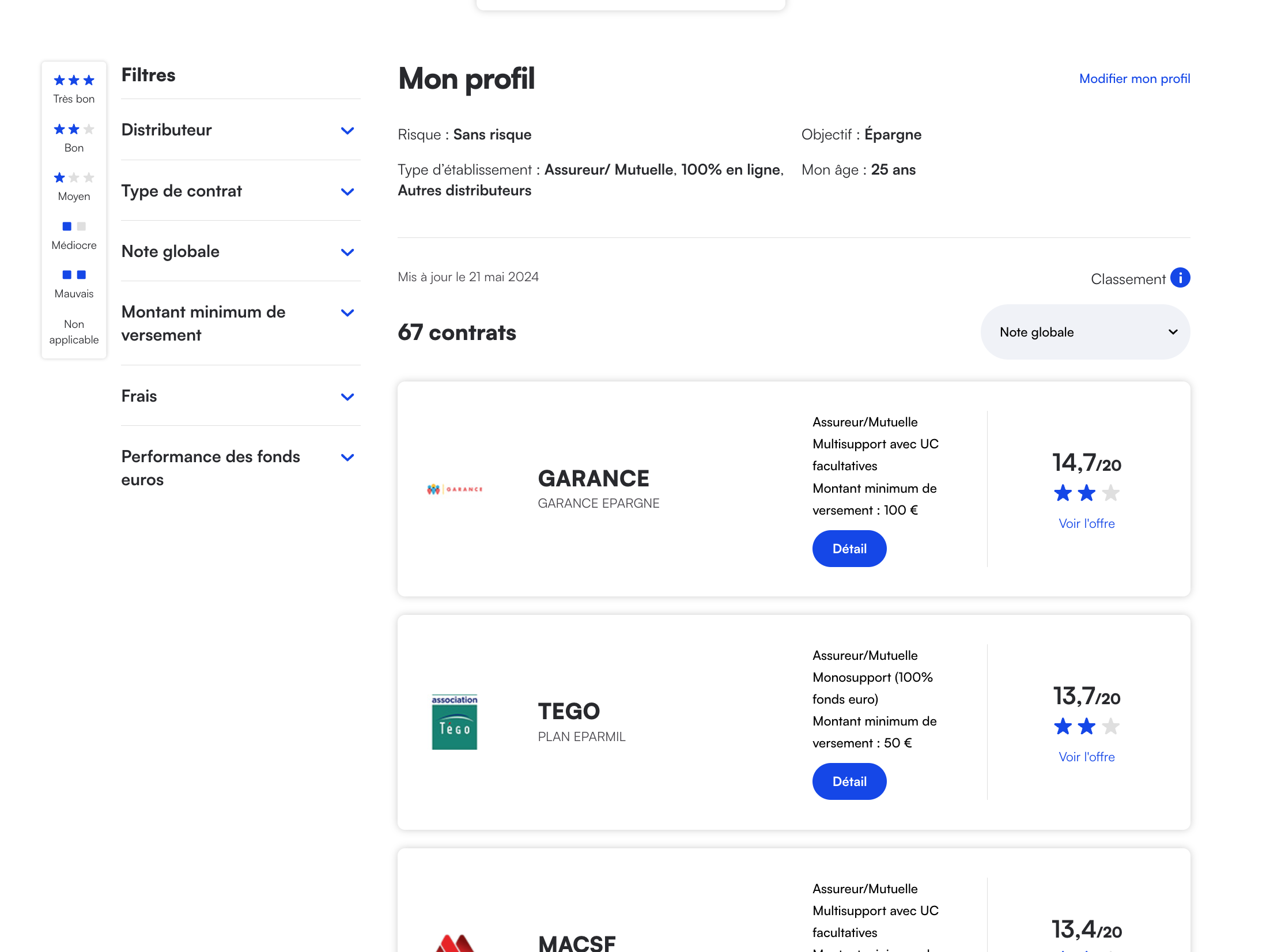Click TEGO star rating
The image size is (1285, 952).
tap(1087, 727)
